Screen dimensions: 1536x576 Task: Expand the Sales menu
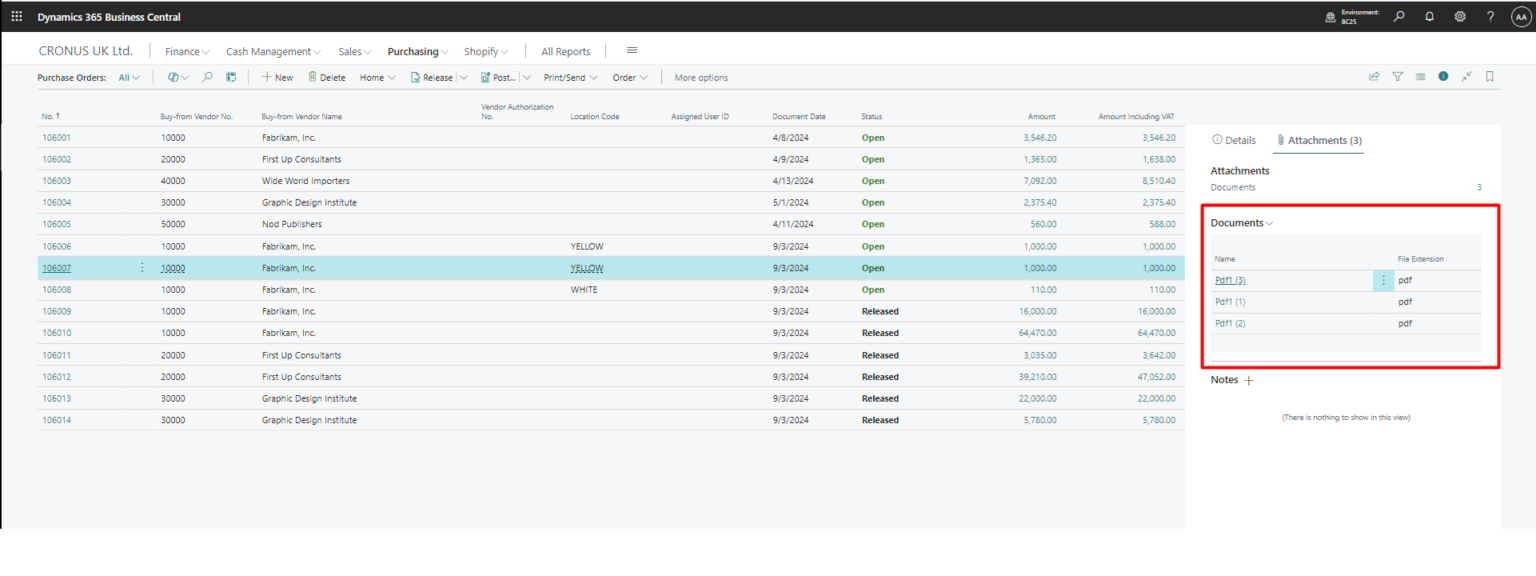(355, 51)
